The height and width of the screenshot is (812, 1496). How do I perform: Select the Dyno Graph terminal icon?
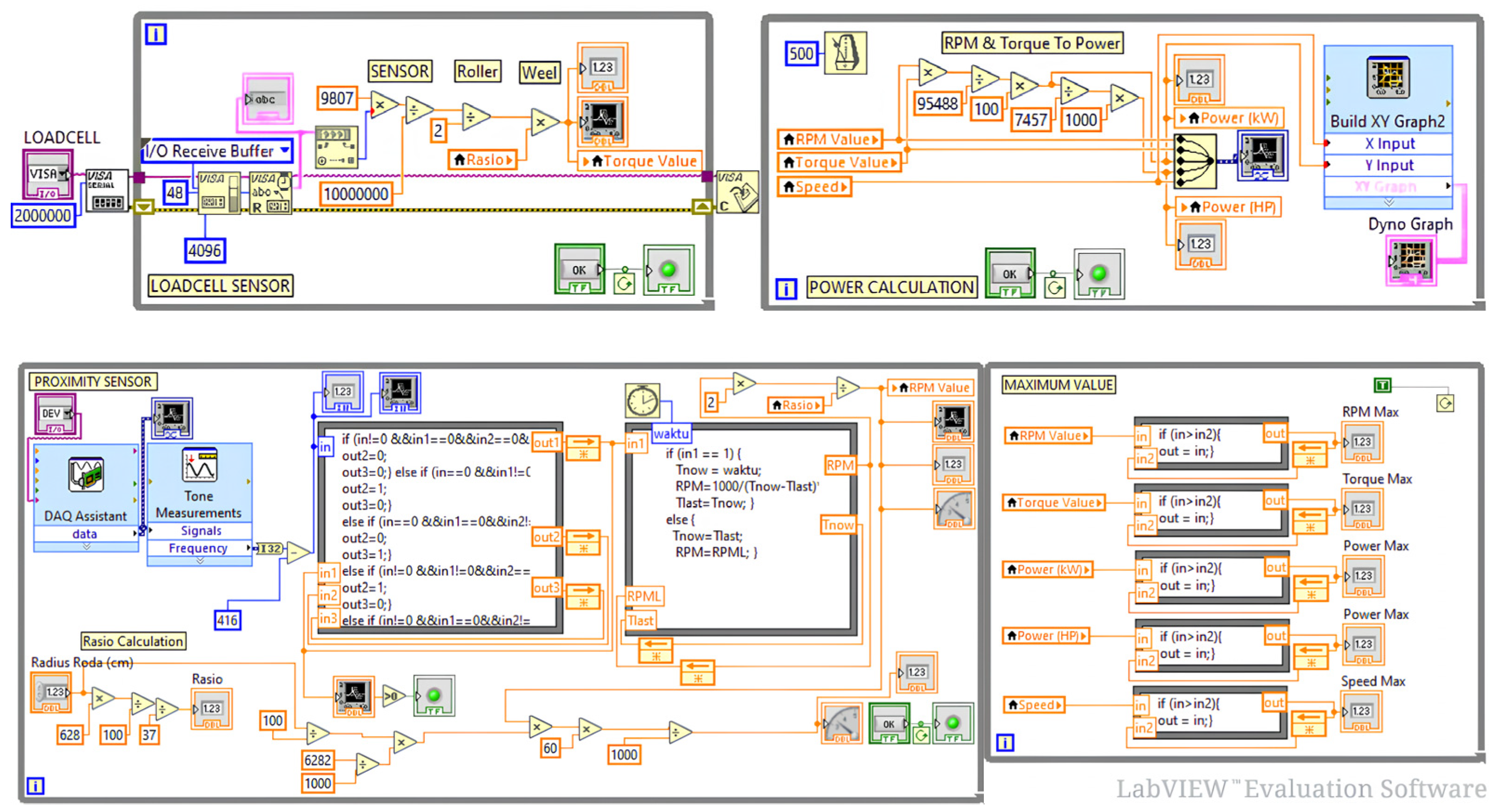[x=1411, y=260]
